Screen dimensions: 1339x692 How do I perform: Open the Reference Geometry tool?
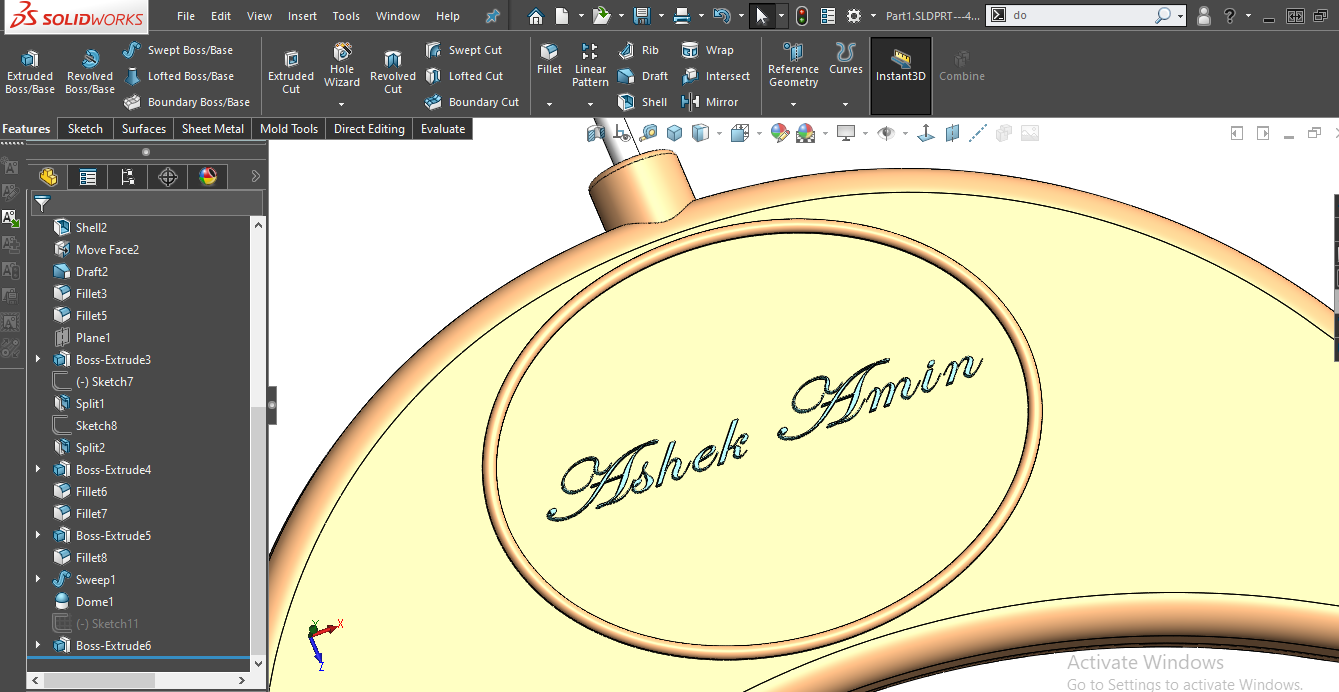pos(793,65)
